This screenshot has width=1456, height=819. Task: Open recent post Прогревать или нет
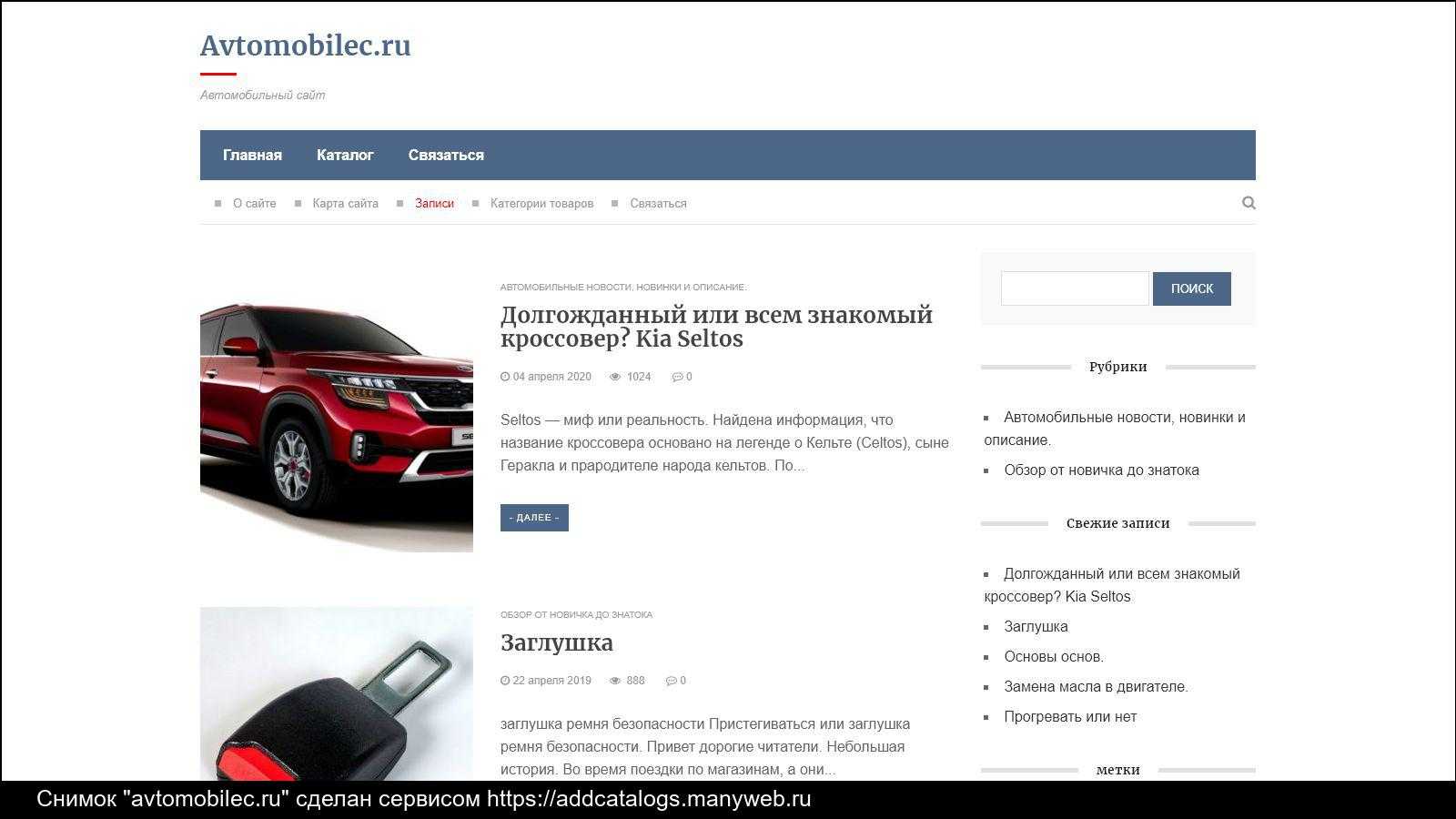[1070, 717]
